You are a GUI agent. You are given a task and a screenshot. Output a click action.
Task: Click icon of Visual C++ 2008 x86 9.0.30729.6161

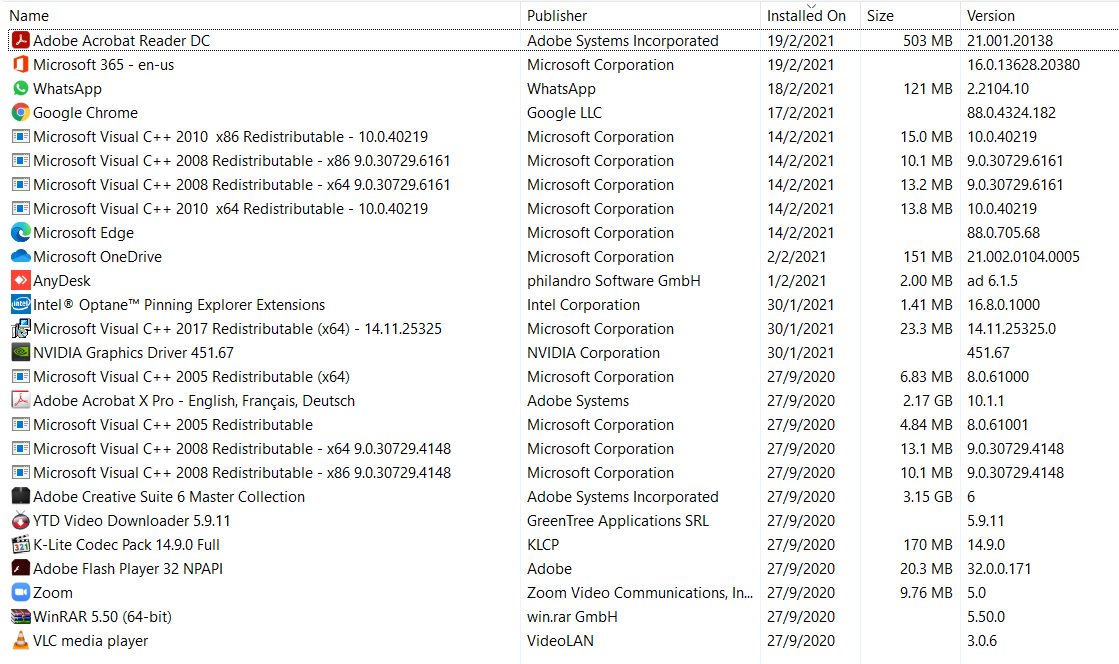tap(21, 161)
